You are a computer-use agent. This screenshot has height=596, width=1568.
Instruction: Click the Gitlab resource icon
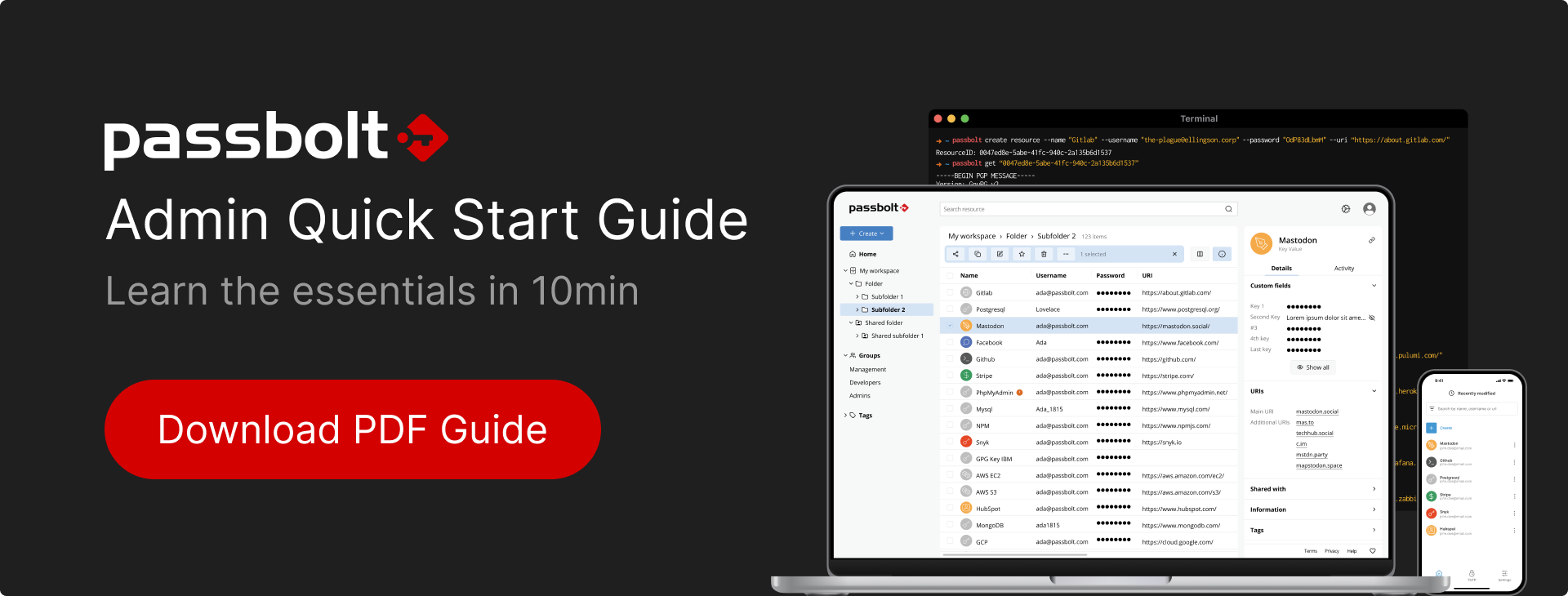coord(966,292)
